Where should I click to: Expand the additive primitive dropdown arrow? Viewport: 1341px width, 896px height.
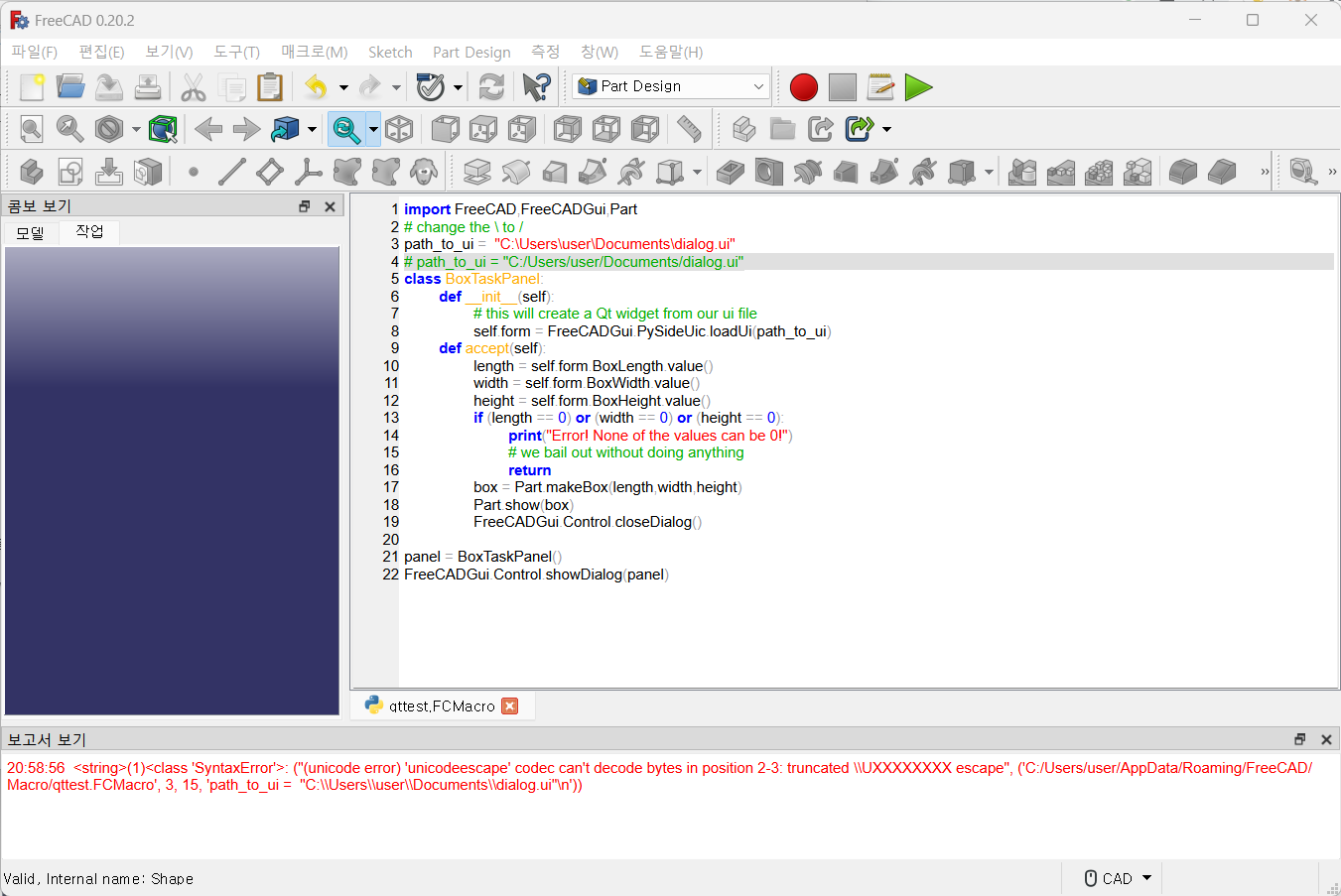point(697,172)
